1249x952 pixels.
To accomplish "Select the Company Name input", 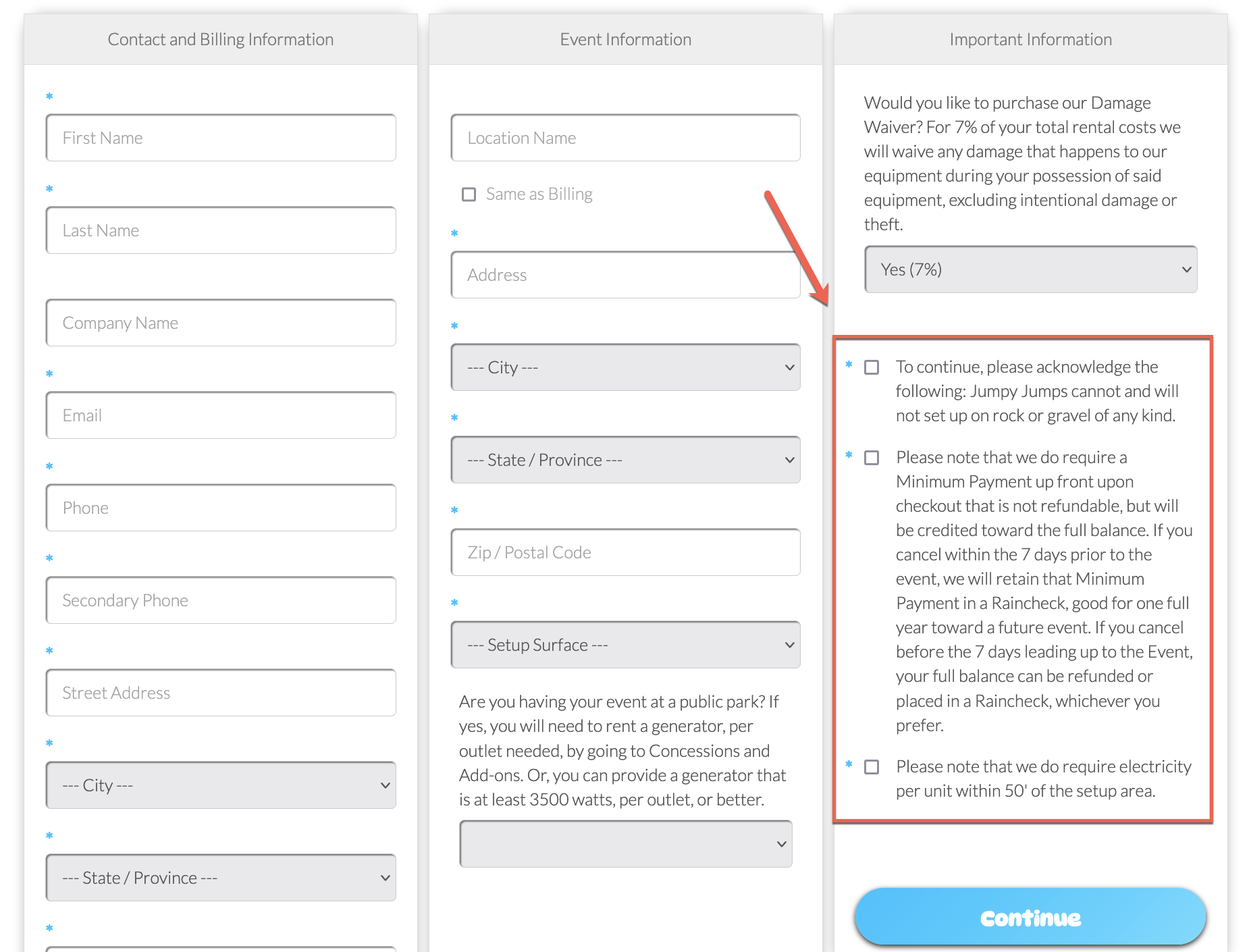I will coord(221,323).
